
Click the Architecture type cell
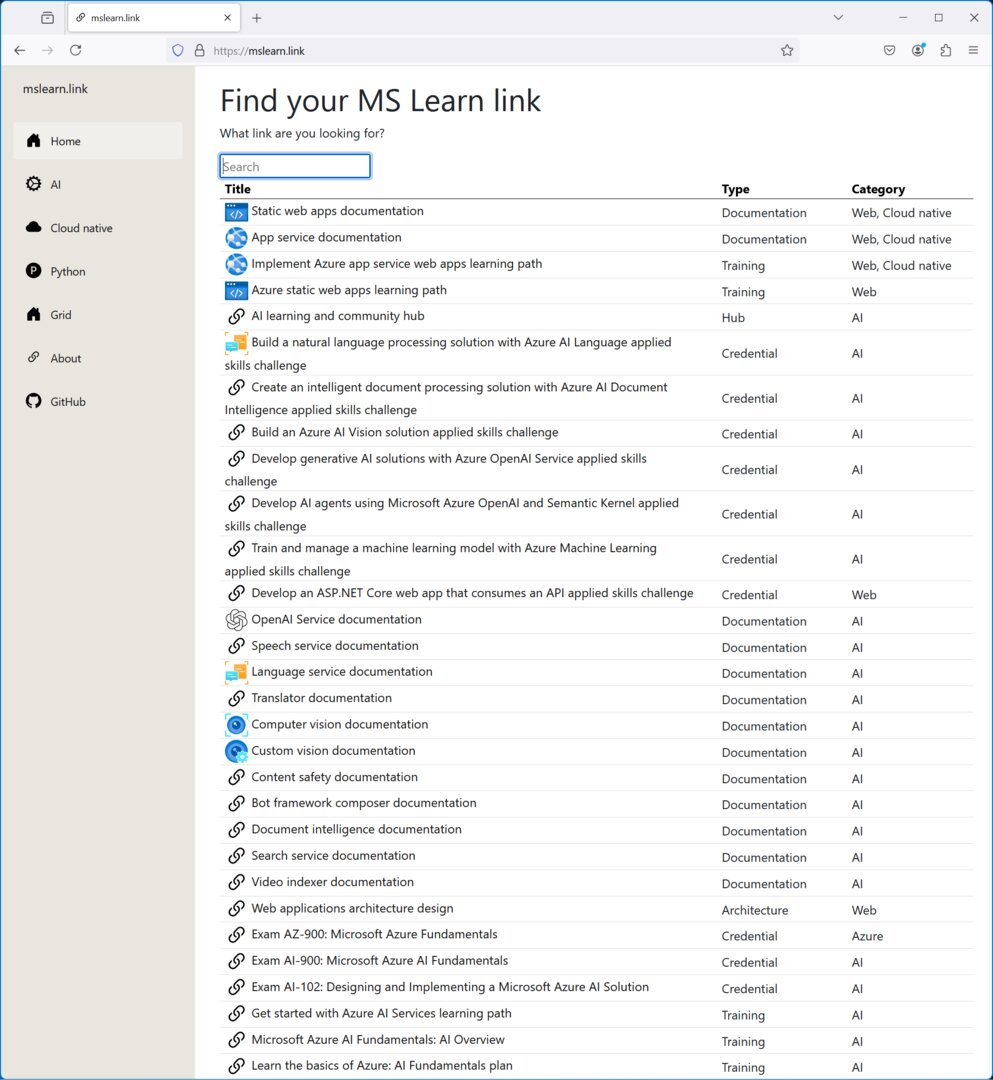click(755, 910)
